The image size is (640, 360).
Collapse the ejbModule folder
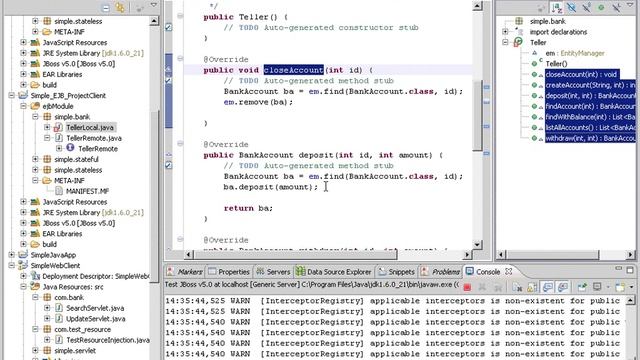pos(23,106)
